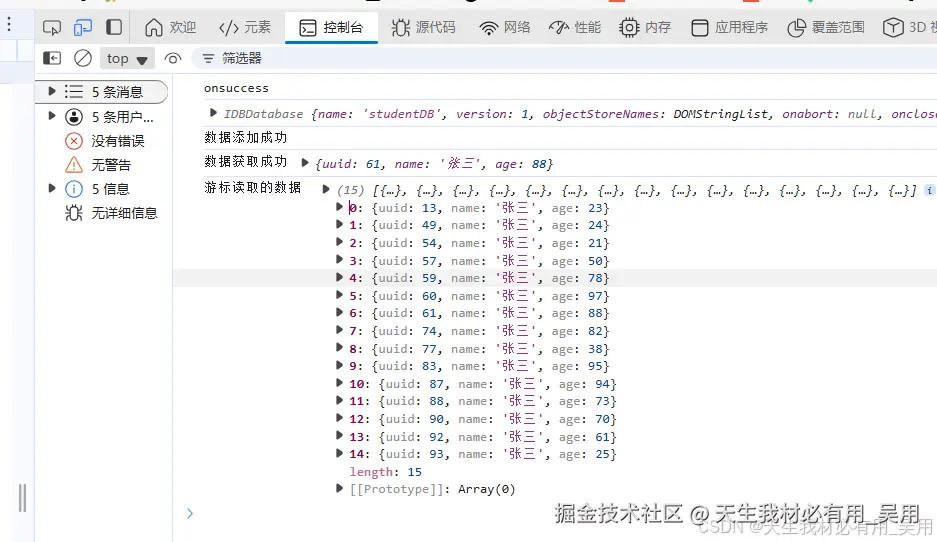Switch to the 网络 network tab
Viewport: 937px width, 542px height.
[505, 27]
